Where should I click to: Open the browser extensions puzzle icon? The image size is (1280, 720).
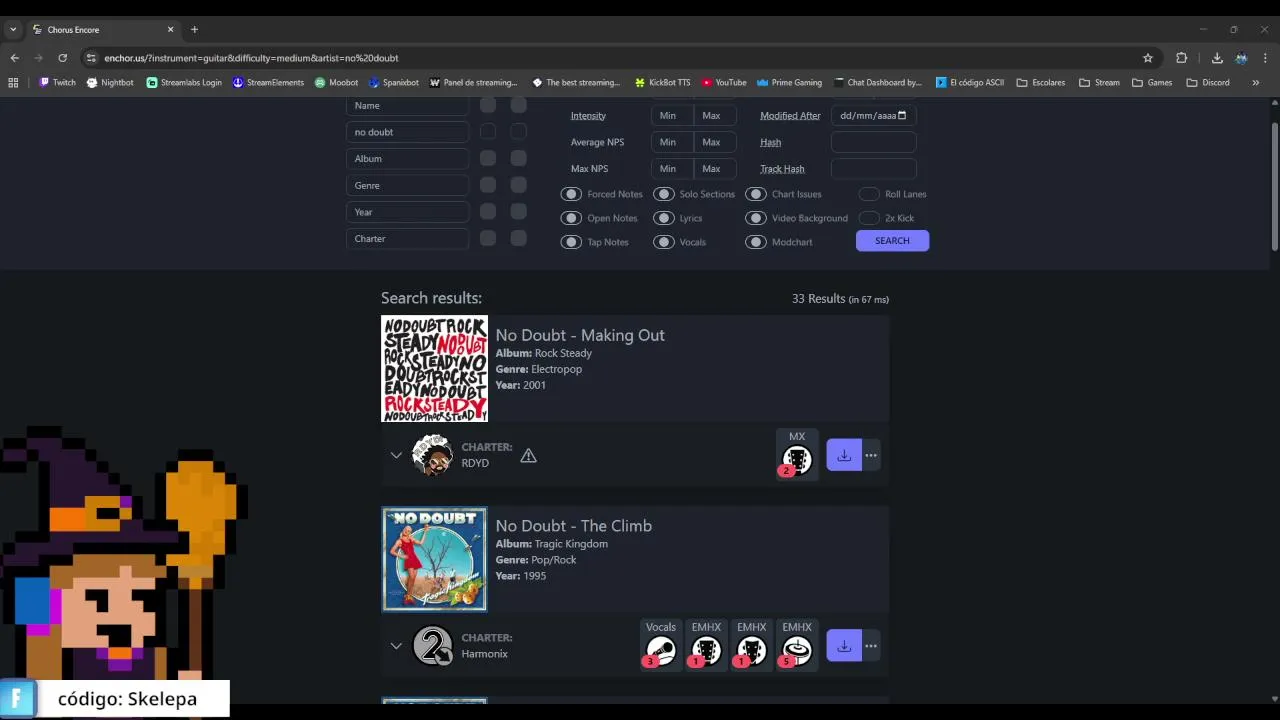click(1181, 58)
